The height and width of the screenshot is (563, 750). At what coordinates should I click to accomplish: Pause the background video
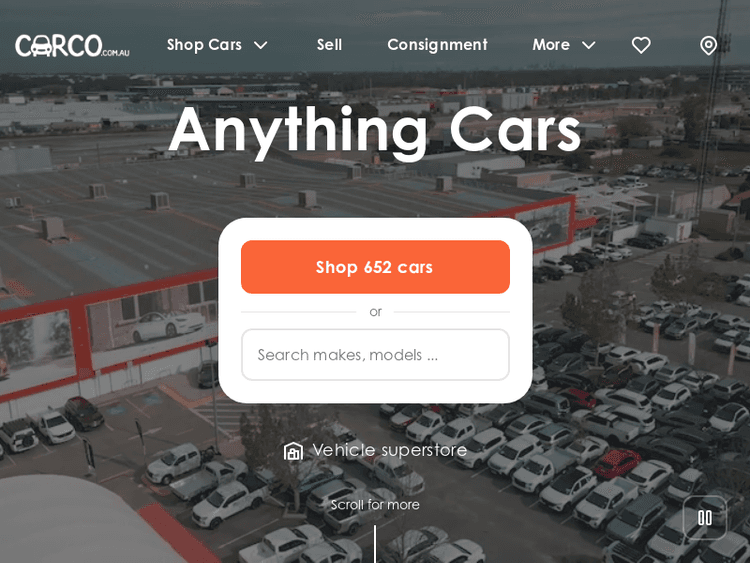point(705,518)
